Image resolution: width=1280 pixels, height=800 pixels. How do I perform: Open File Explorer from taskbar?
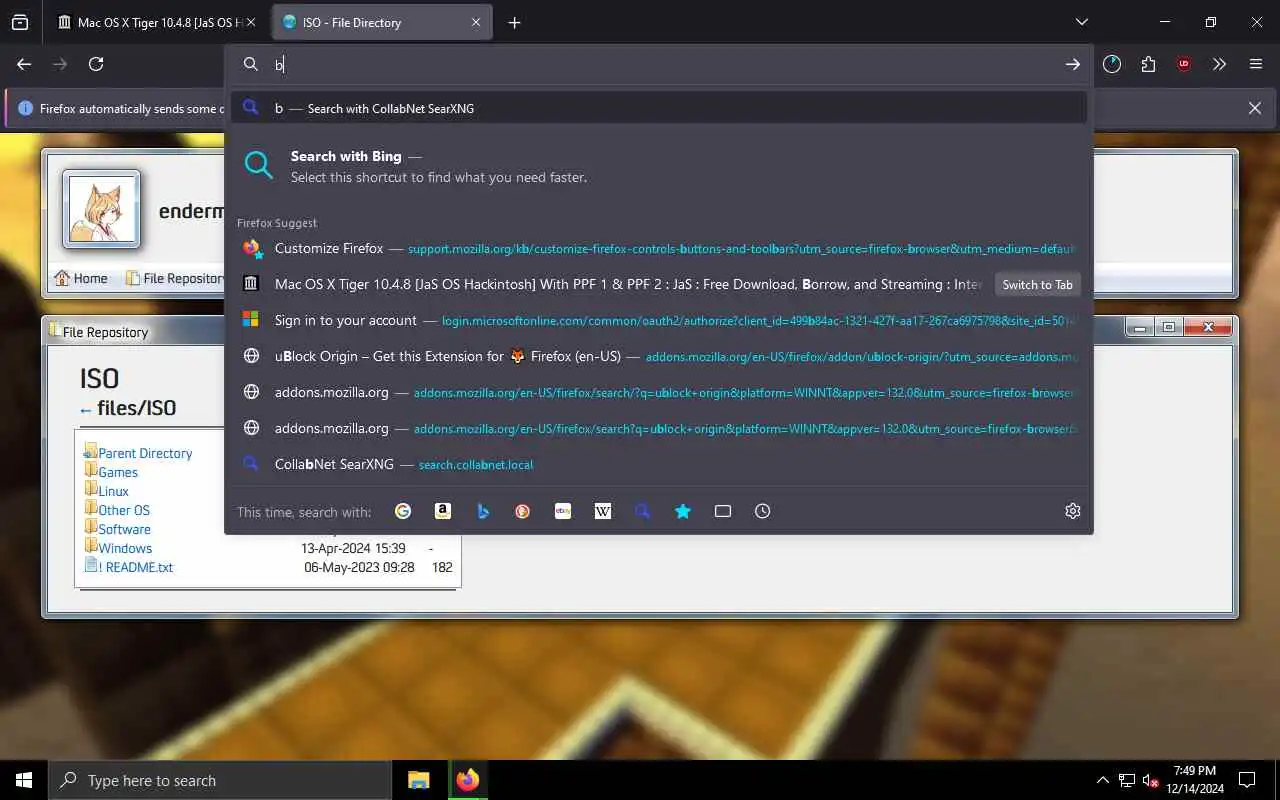[x=418, y=780]
